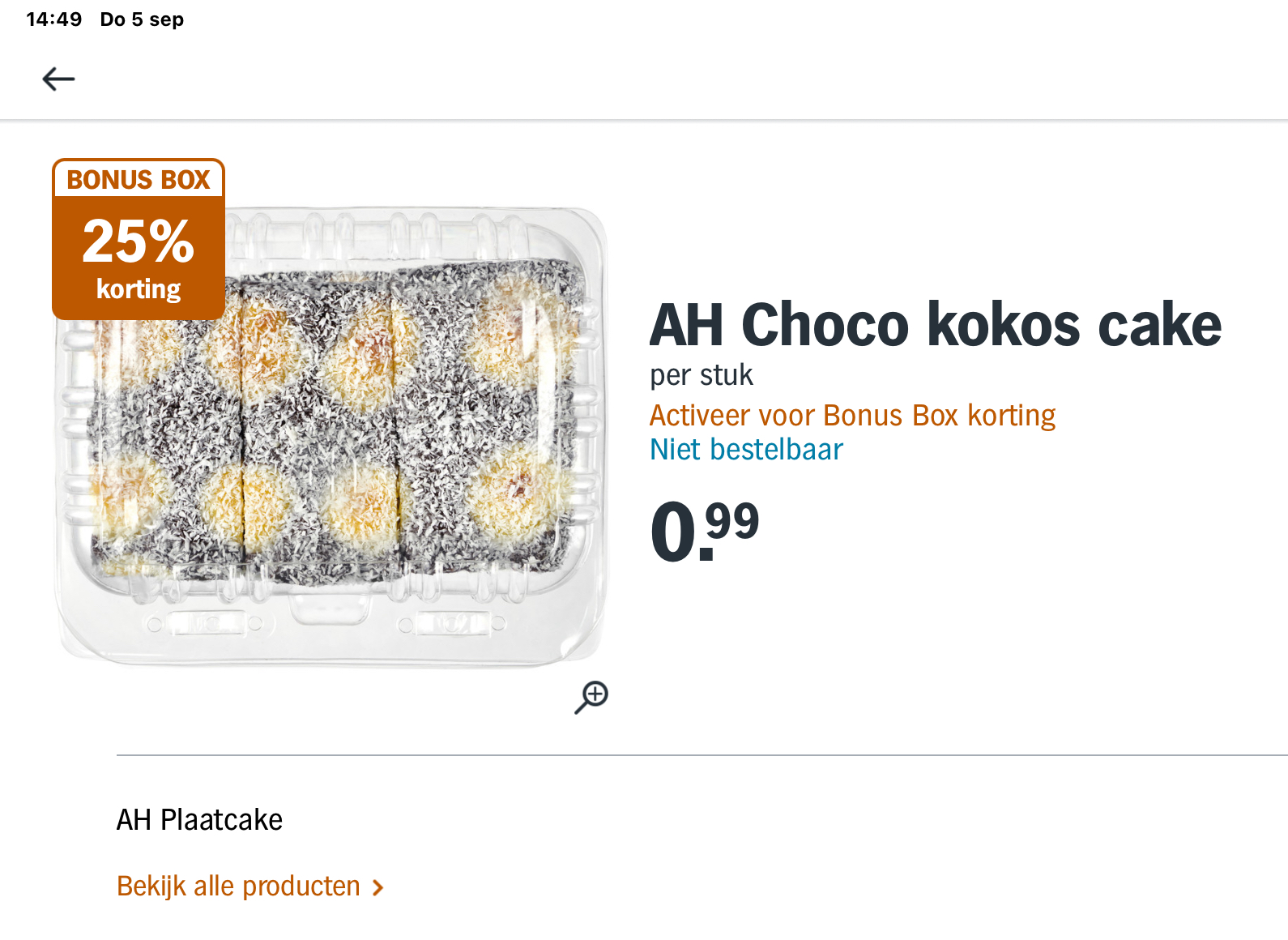Tap the word korting in the badge
Viewport: 1288px width, 940px height.
[x=139, y=289]
